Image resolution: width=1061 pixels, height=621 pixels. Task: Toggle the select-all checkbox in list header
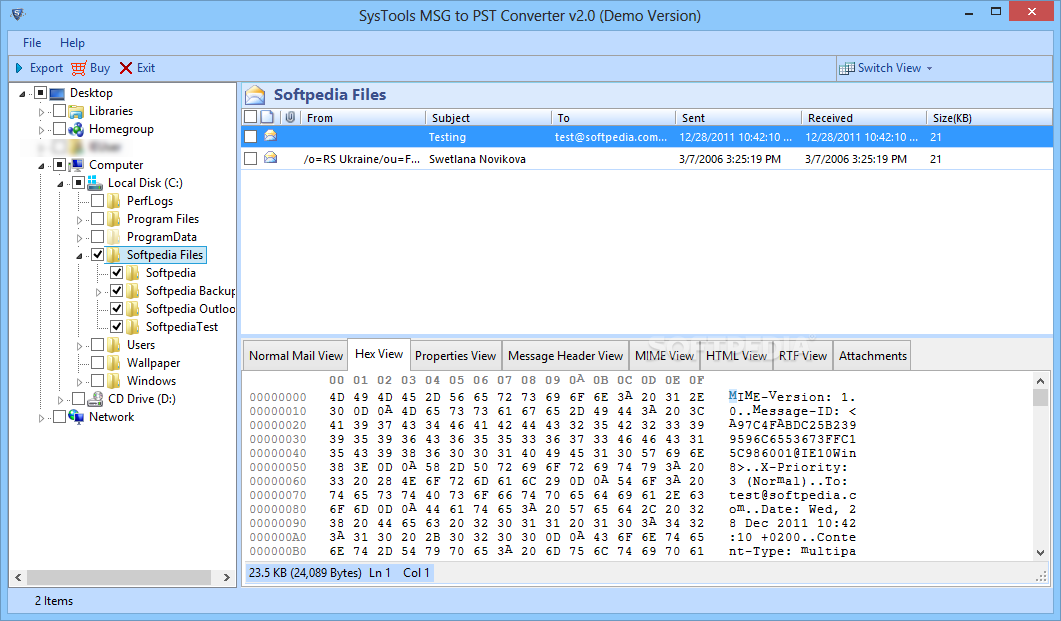pyautogui.click(x=250, y=117)
